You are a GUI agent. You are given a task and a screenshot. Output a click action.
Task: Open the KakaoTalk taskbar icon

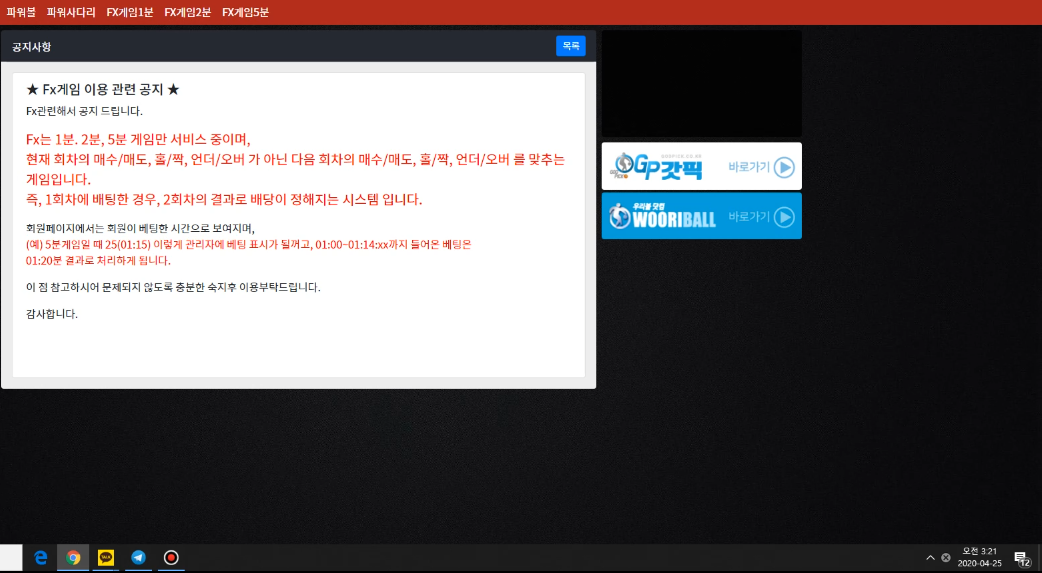click(106, 558)
